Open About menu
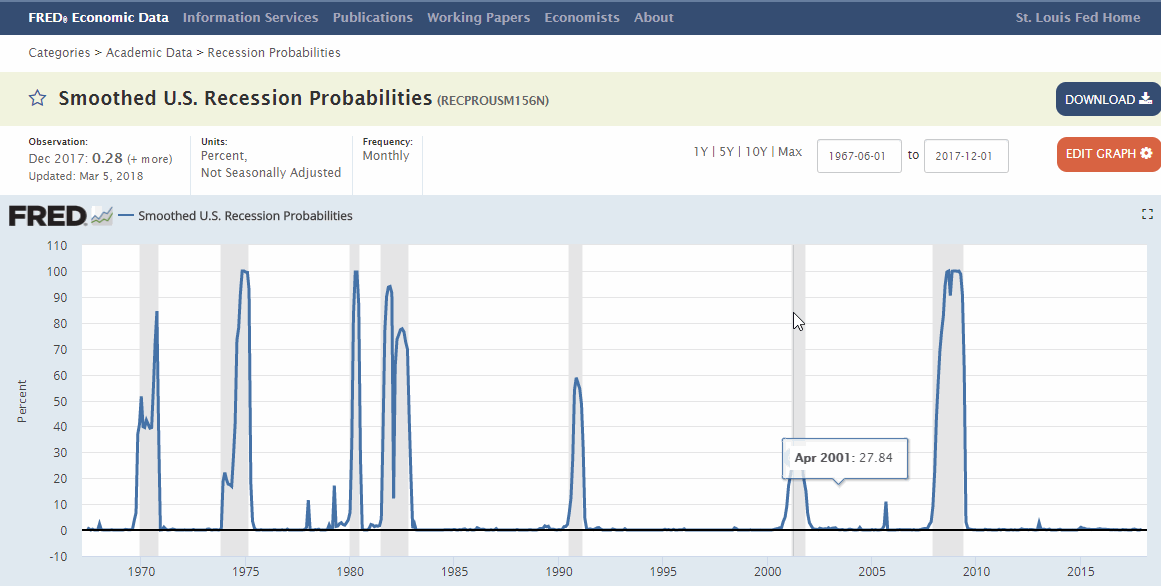The image size is (1161, 586). (x=654, y=17)
